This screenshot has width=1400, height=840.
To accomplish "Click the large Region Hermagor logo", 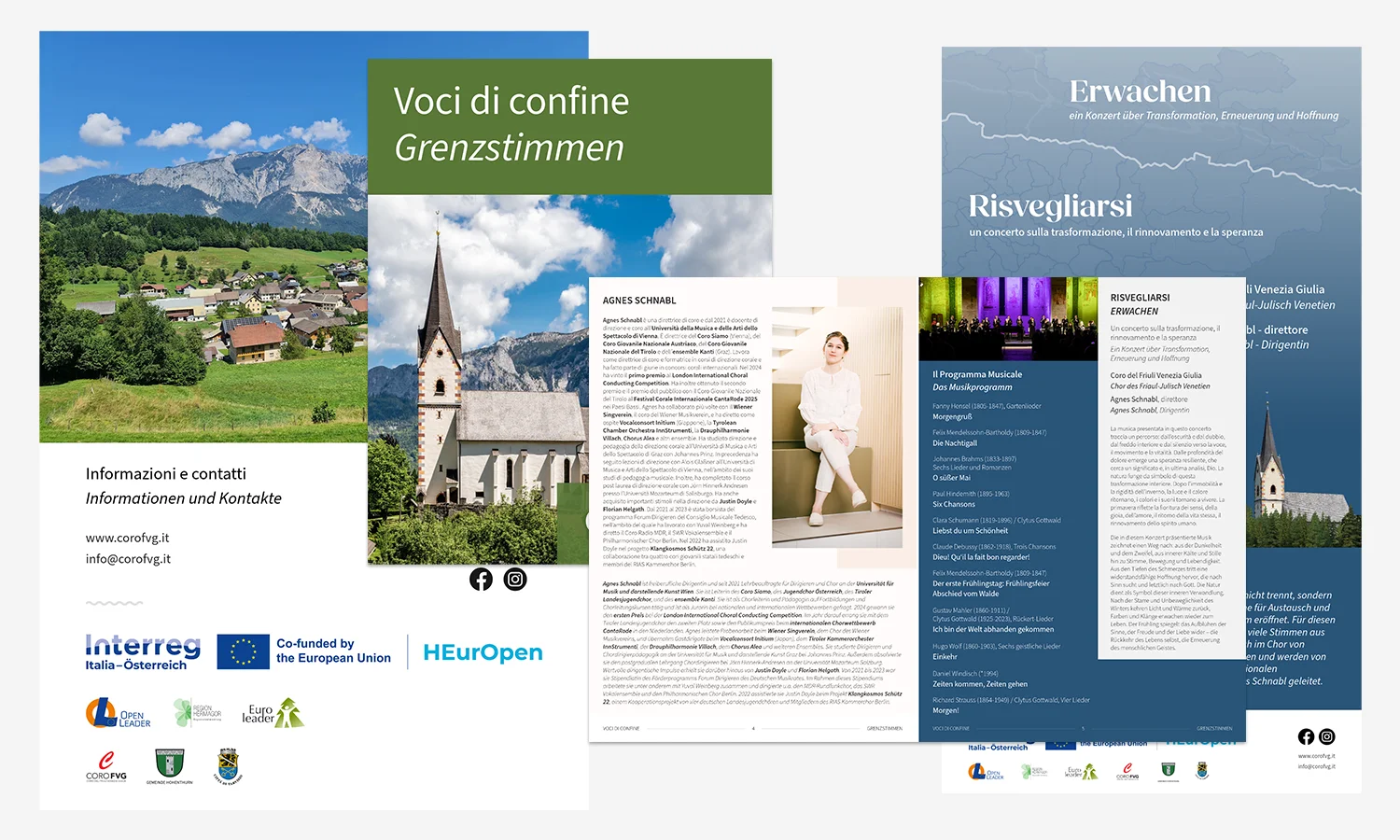I will point(197,713).
